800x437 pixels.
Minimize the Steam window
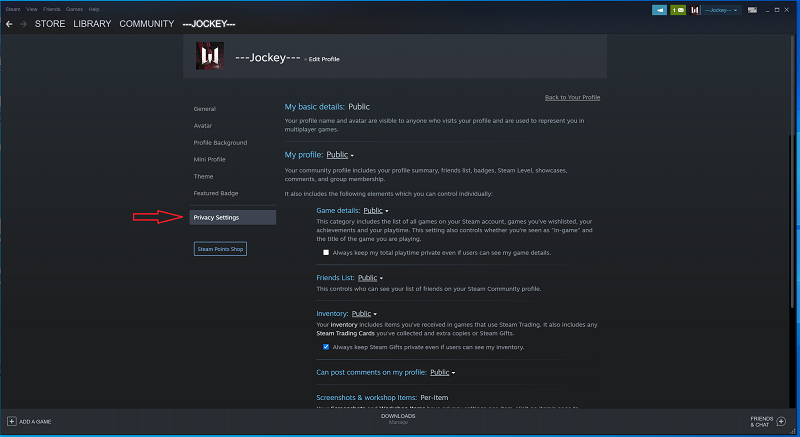coord(767,10)
